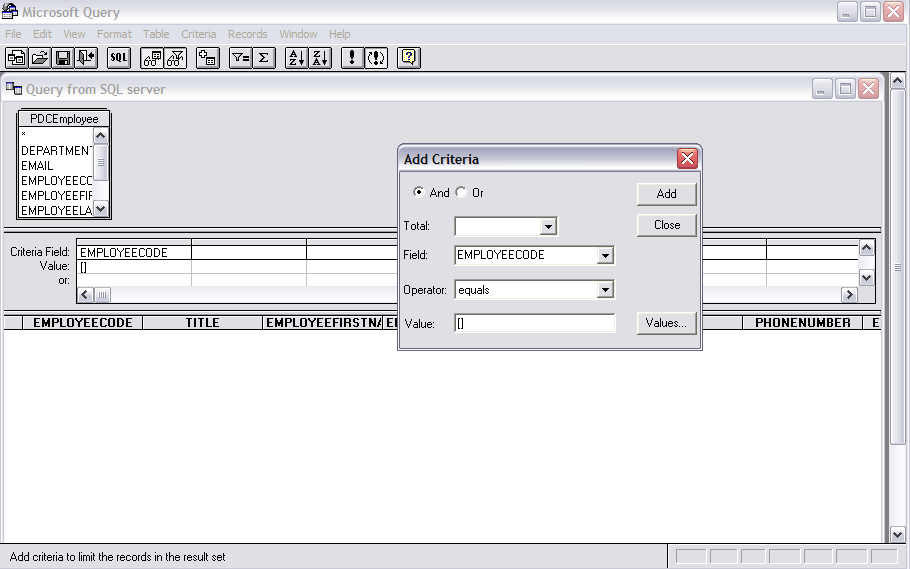Open the Help menu
910x569 pixels.
(x=340, y=34)
